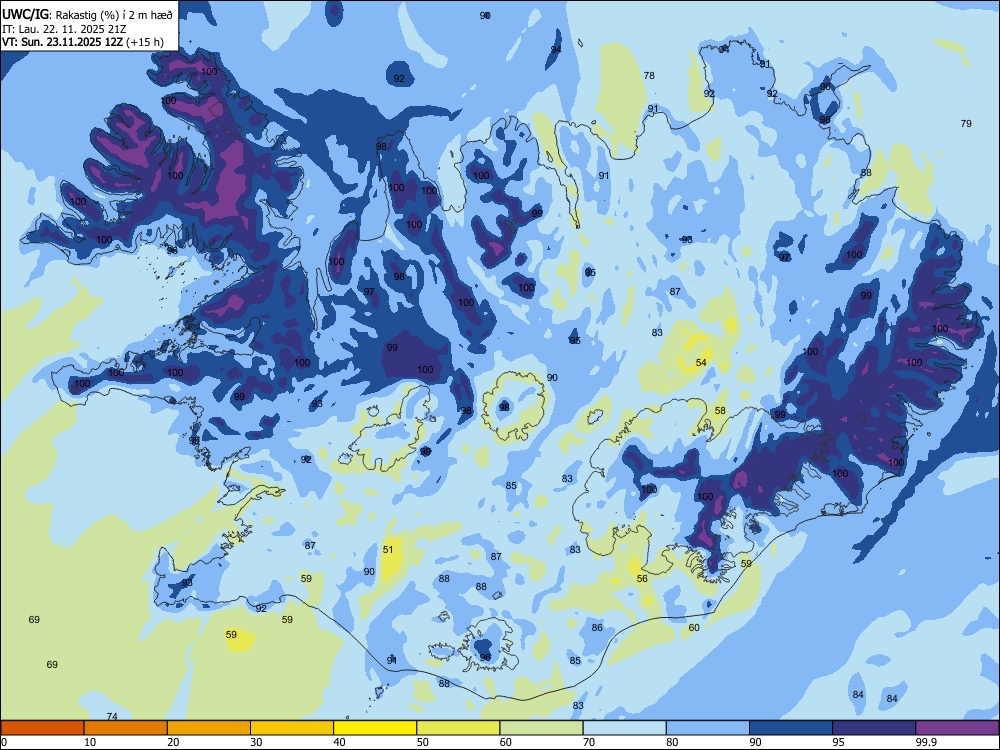Select the medium blue 80–90 legend swatch
This screenshot has height=750, width=1000.
(x=708, y=728)
